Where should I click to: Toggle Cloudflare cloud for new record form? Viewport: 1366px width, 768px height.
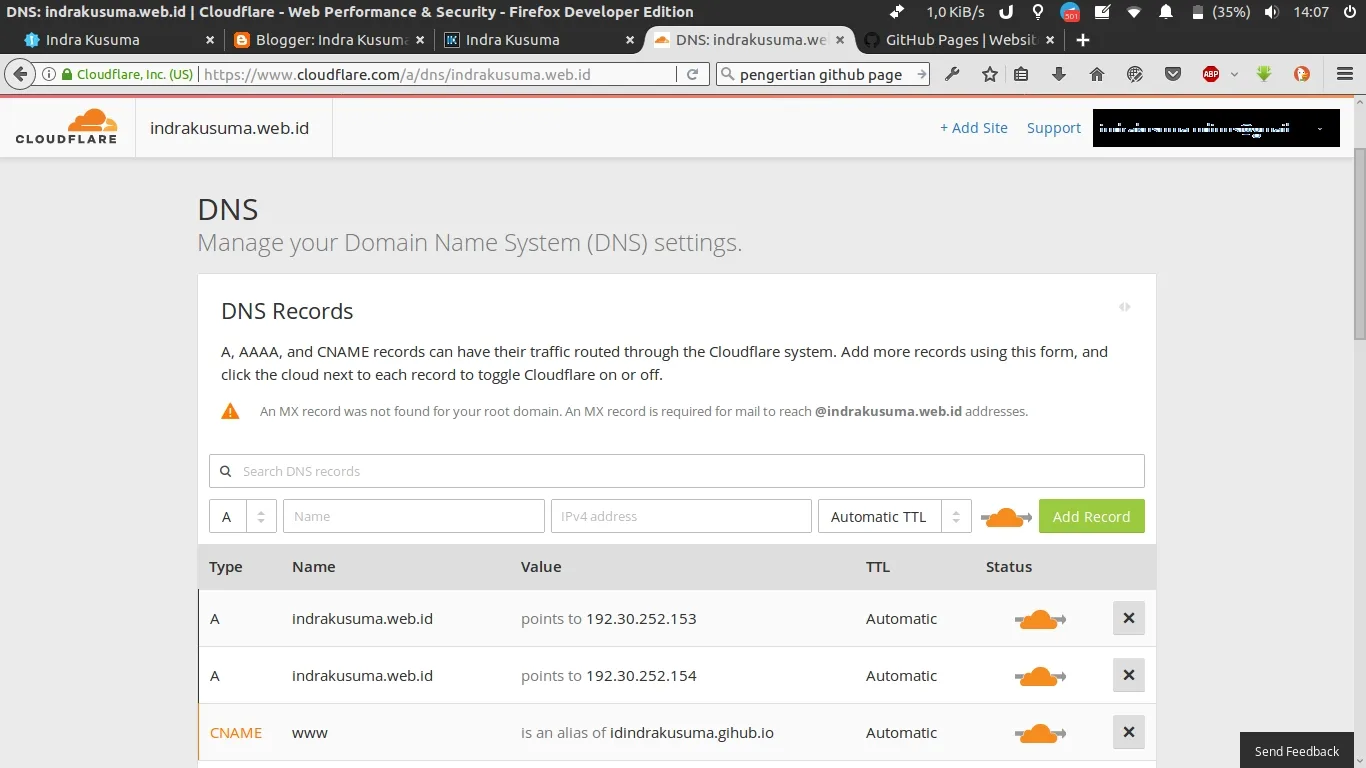click(x=1006, y=517)
